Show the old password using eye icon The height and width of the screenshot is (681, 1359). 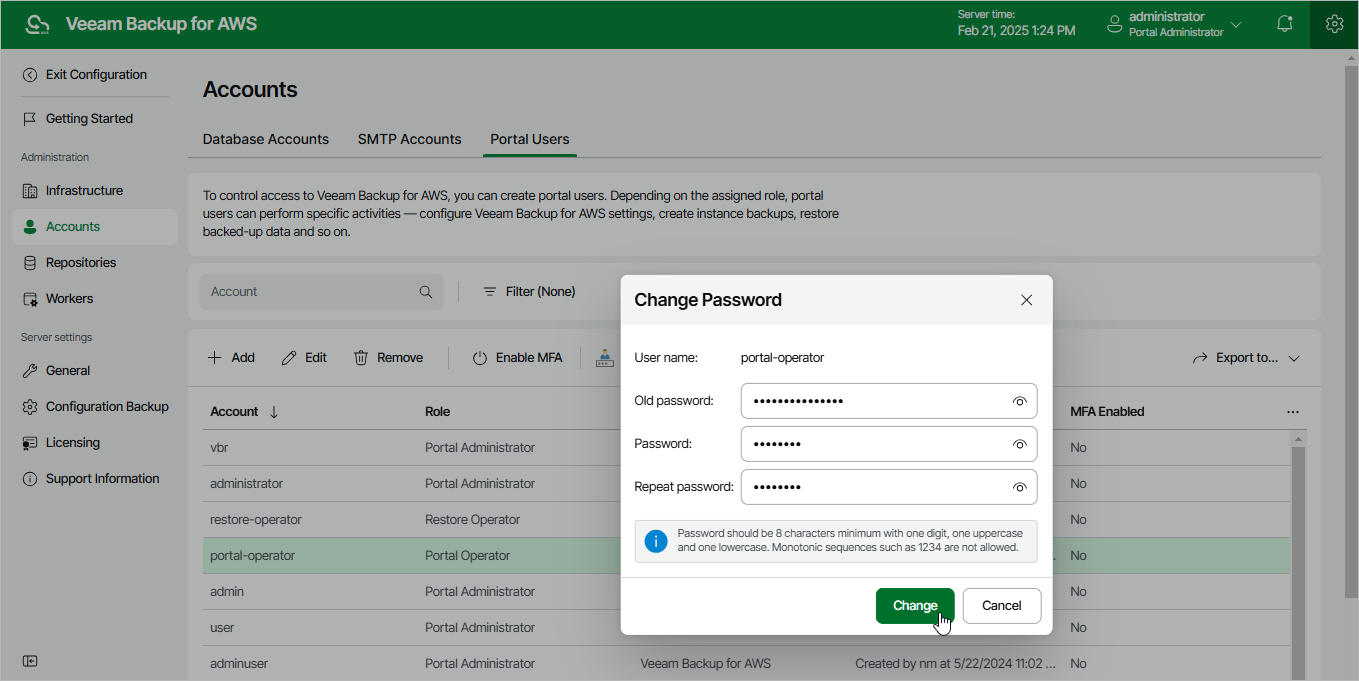(1019, 401)
